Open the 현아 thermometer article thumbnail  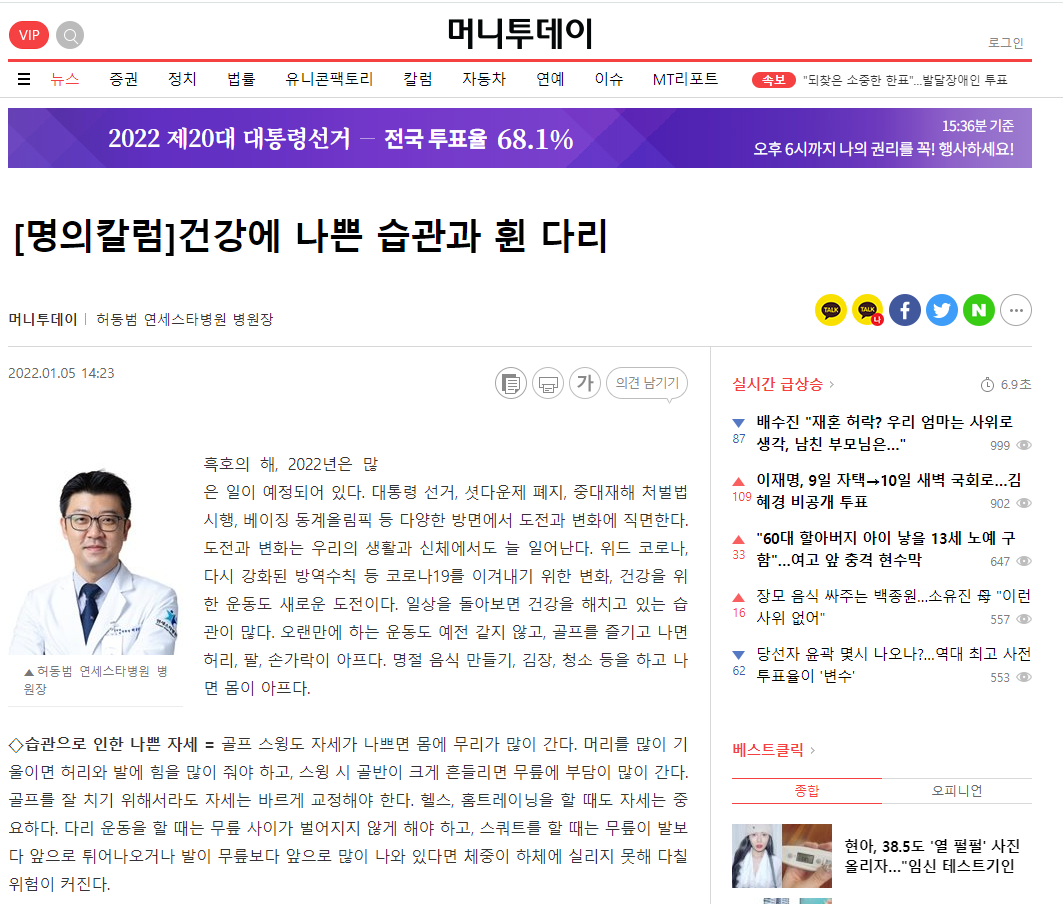point(782,856)
